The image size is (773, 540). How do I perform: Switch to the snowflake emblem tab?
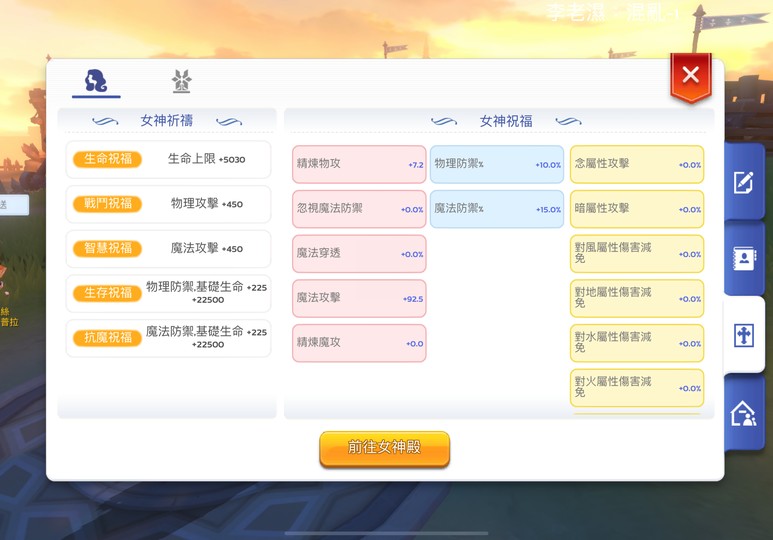tap(182, 81)
